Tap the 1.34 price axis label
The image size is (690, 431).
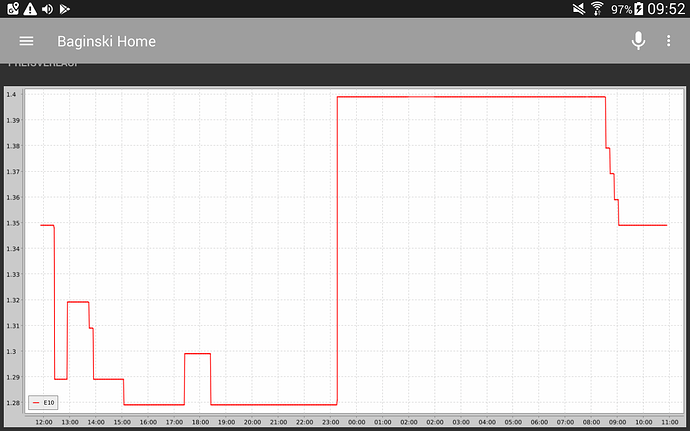point(12,249)
